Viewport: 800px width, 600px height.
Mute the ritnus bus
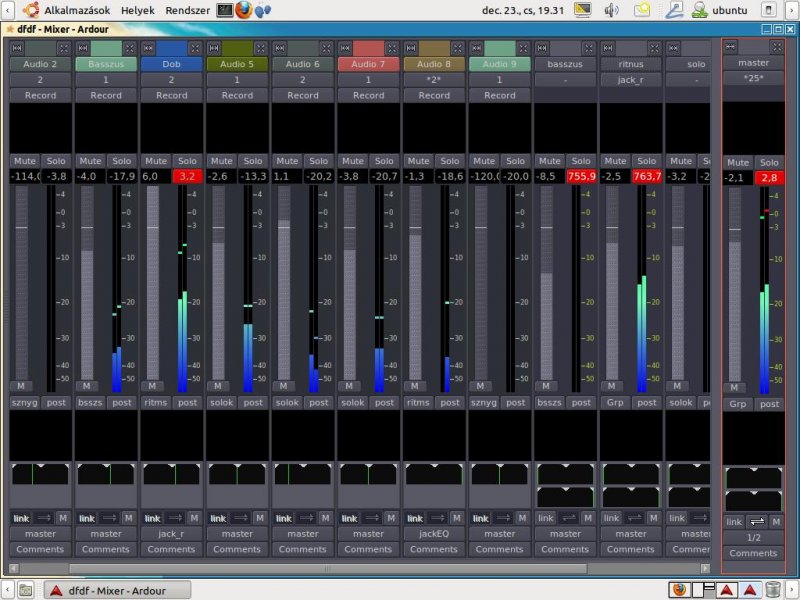click(x=615, y=161)
